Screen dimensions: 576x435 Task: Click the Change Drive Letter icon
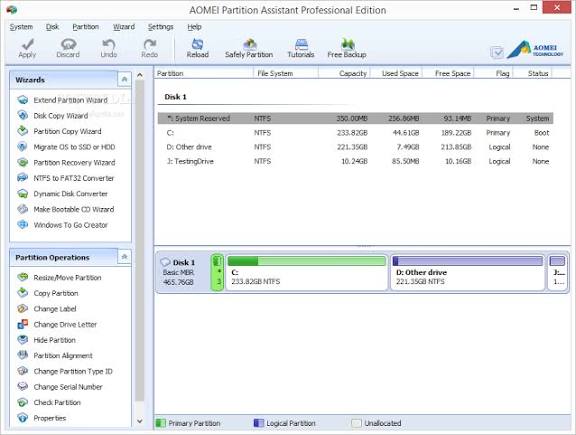pos(23,324)
